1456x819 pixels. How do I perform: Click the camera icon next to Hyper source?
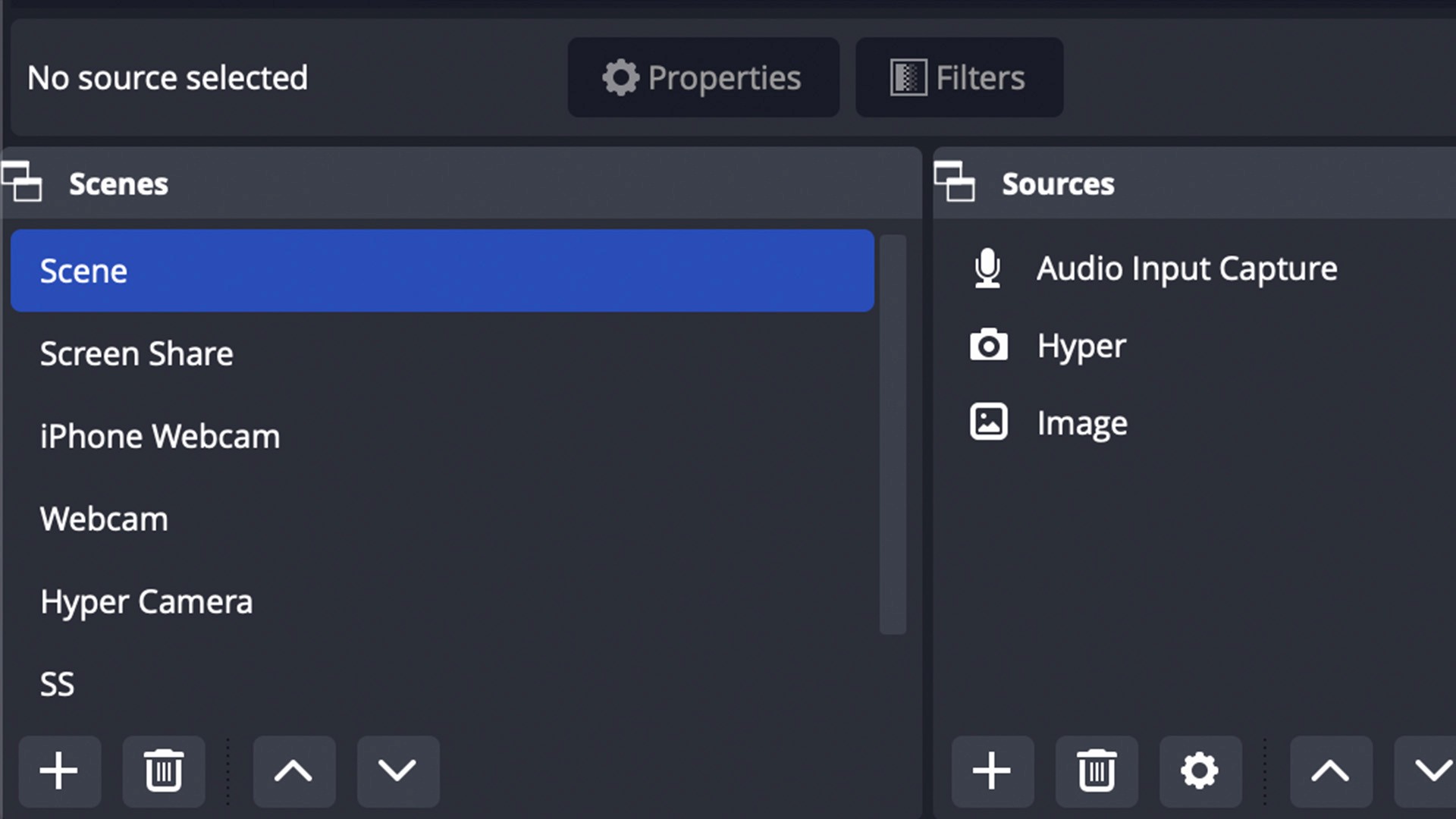[988, 346]
